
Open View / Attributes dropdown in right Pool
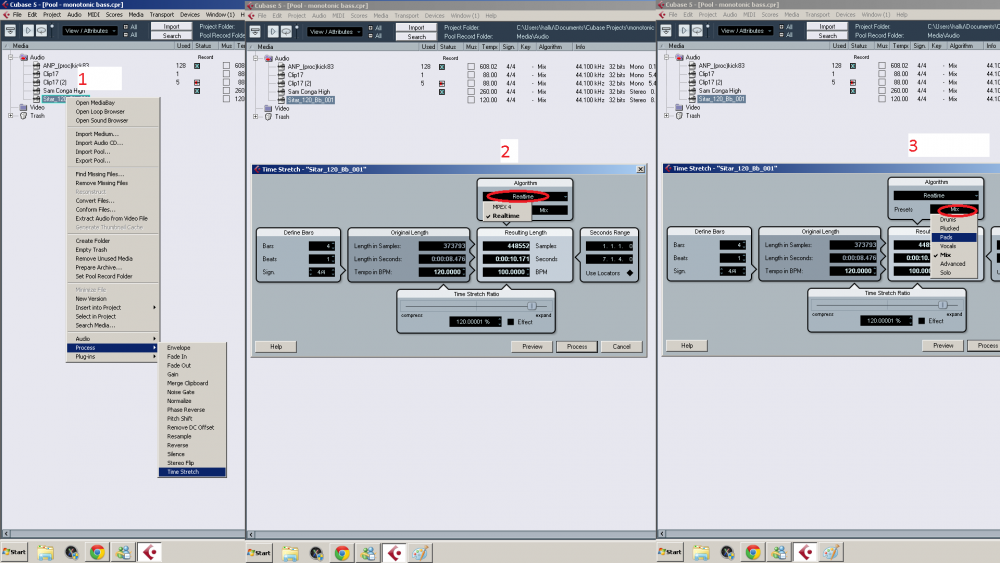(746, 31)
